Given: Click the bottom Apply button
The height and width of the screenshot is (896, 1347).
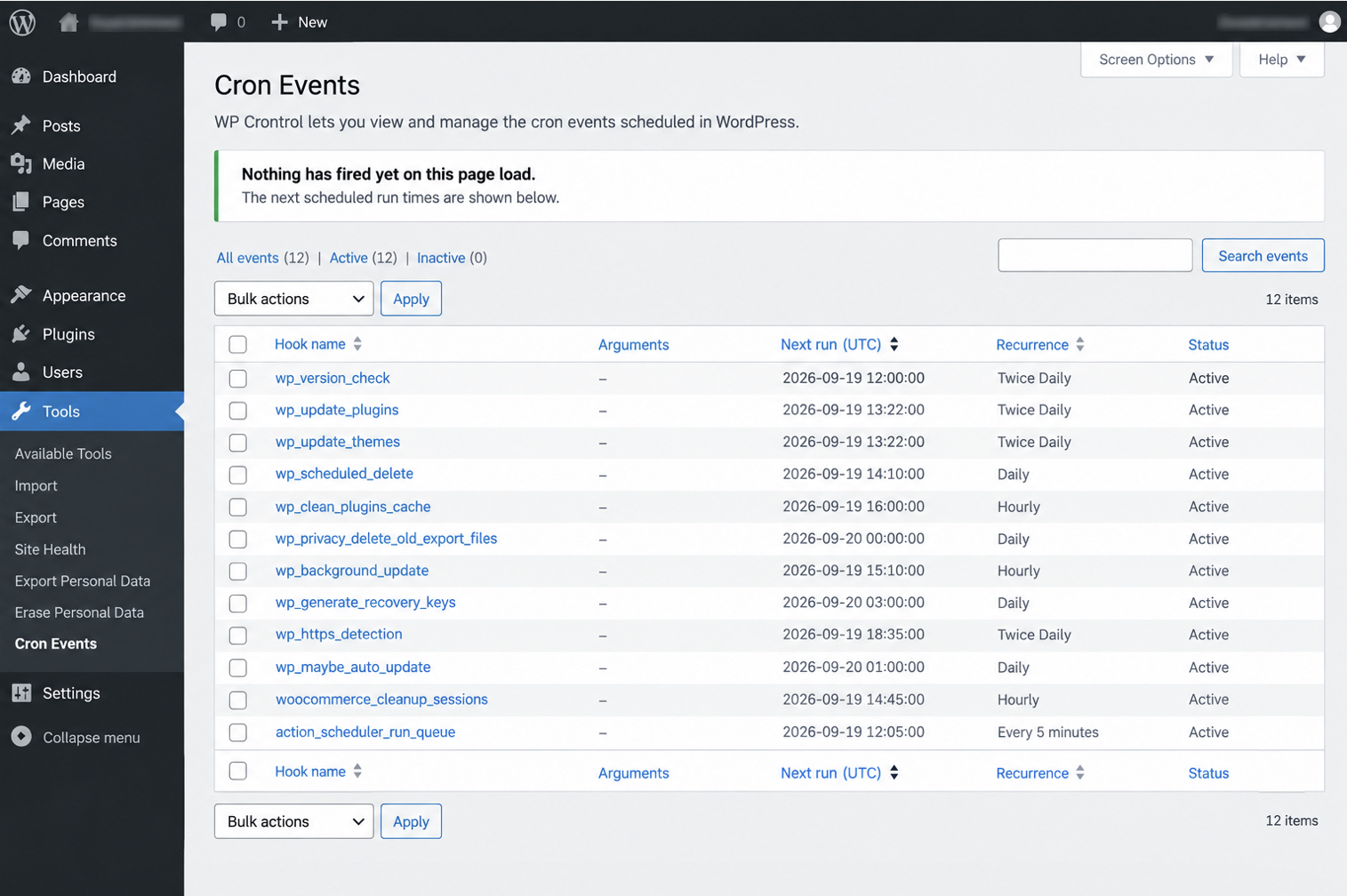Looking at the screenshot, I should tap(411, 821).
